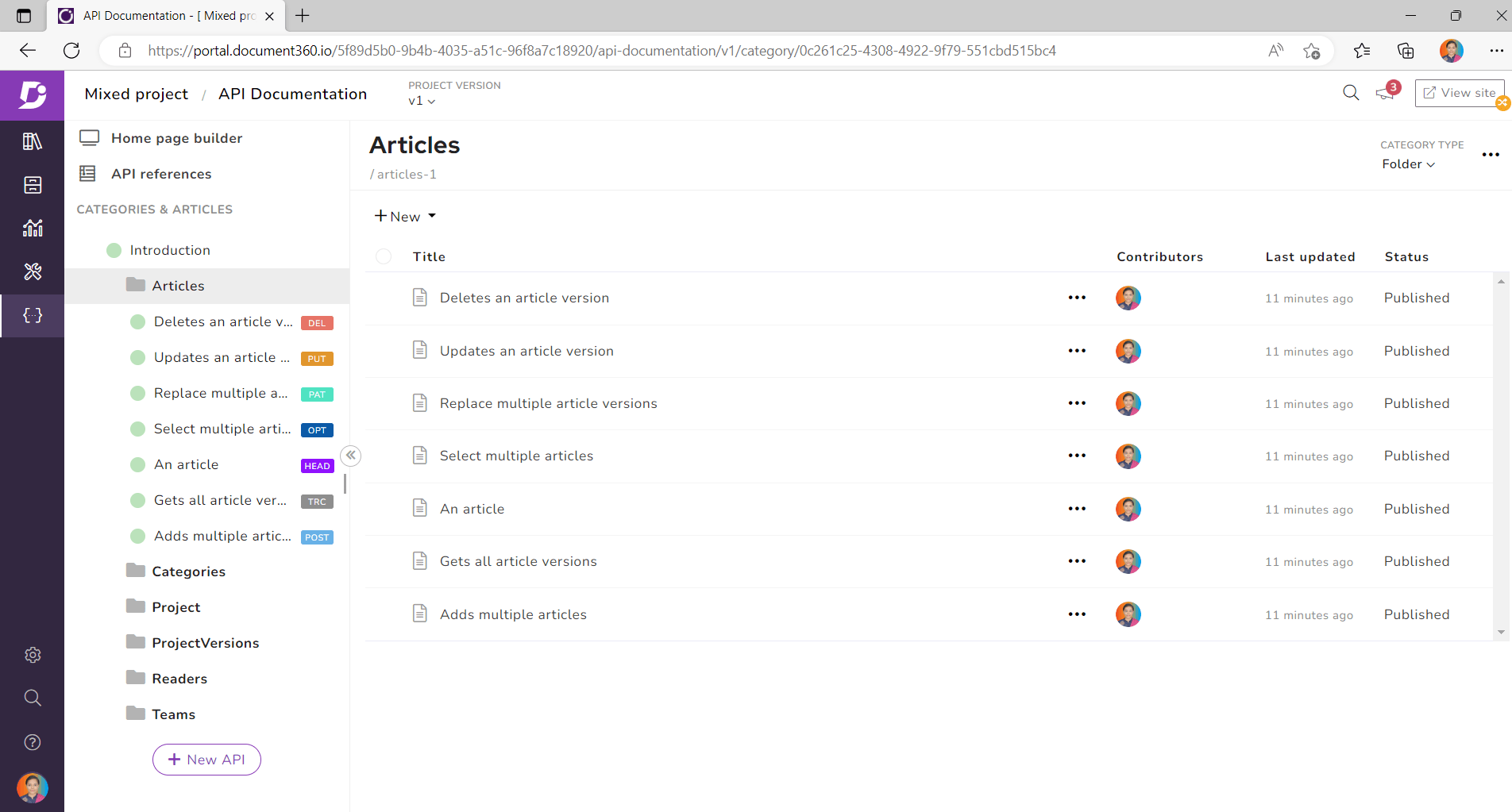Expand the Project folder in the tree
This screenshot has height=812, width=1512.
(x=163, y=607)
